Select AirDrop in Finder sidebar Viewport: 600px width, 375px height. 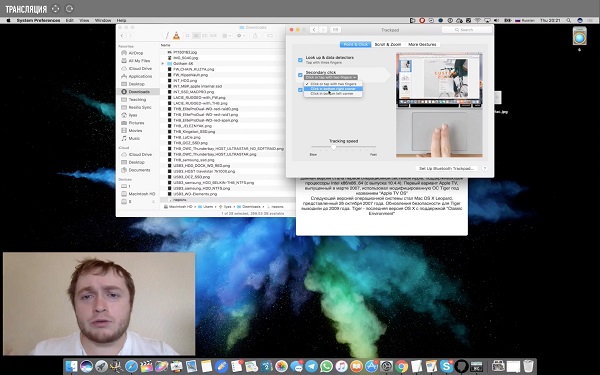click(x=136, y=53)
